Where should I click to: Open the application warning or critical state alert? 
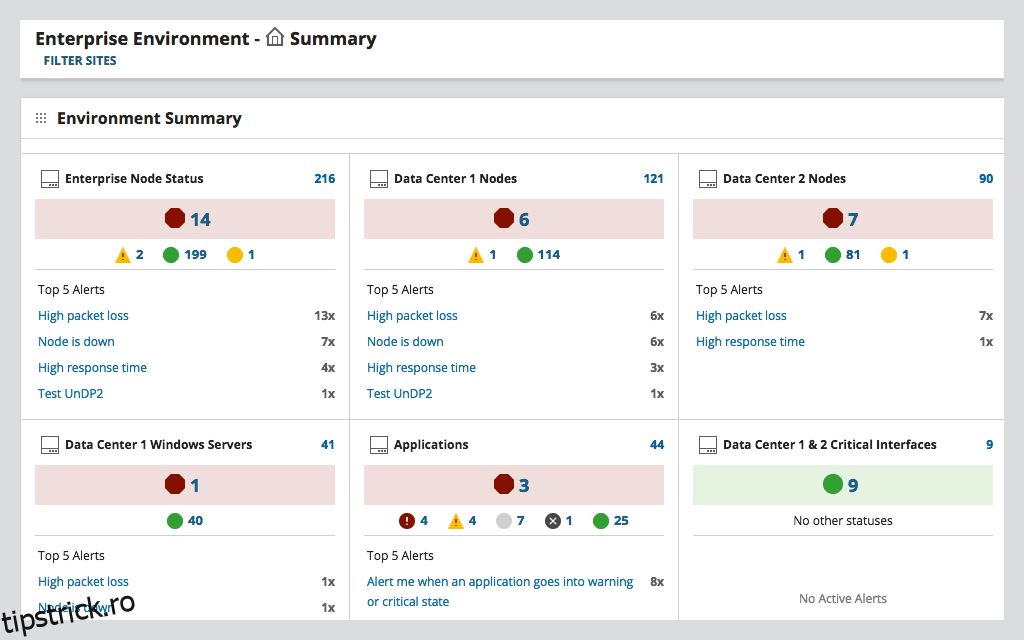point(500,592)
